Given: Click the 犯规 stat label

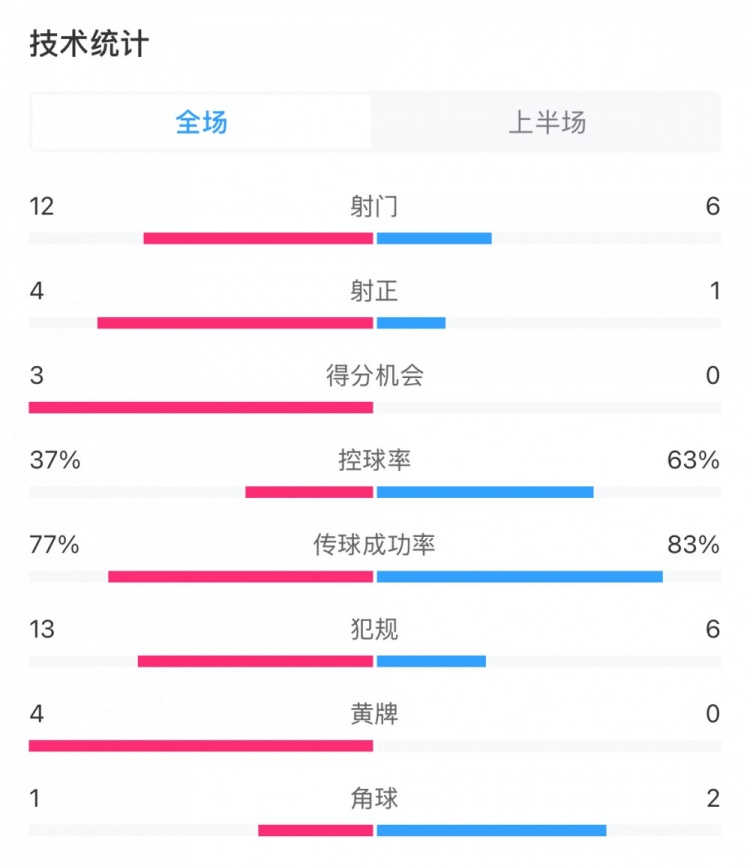Looking at the screenshot, I should coord(375,630).
